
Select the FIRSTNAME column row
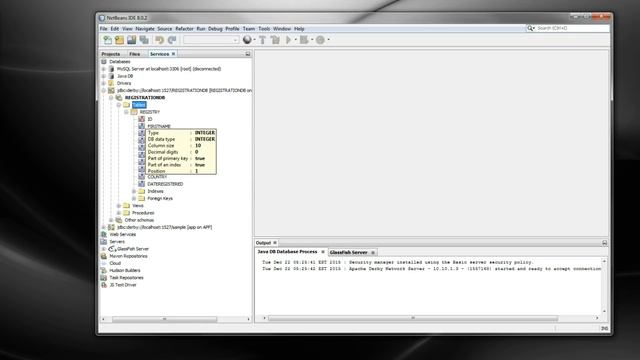[159, 127]
